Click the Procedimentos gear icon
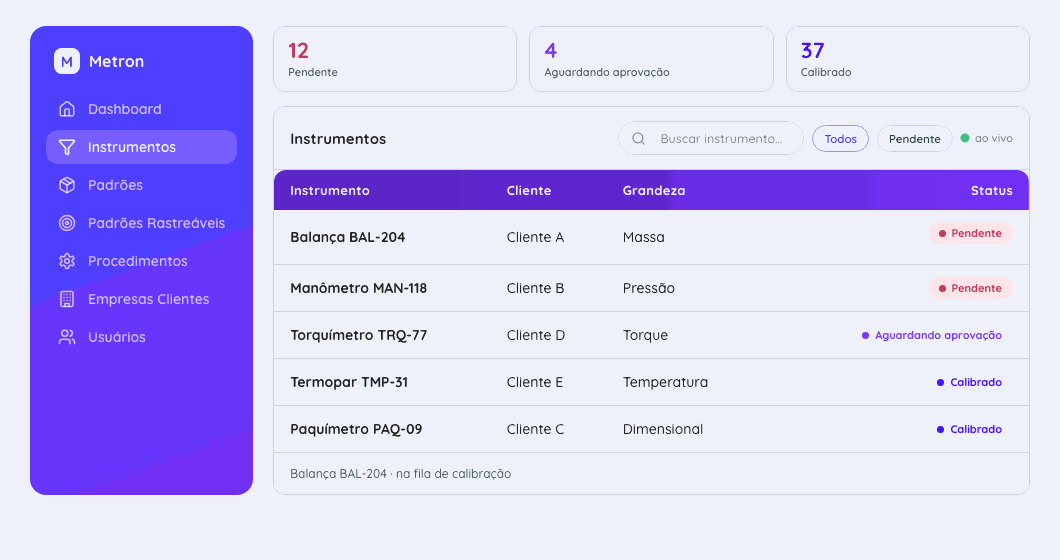1060x560 pixels. point(67,261)
